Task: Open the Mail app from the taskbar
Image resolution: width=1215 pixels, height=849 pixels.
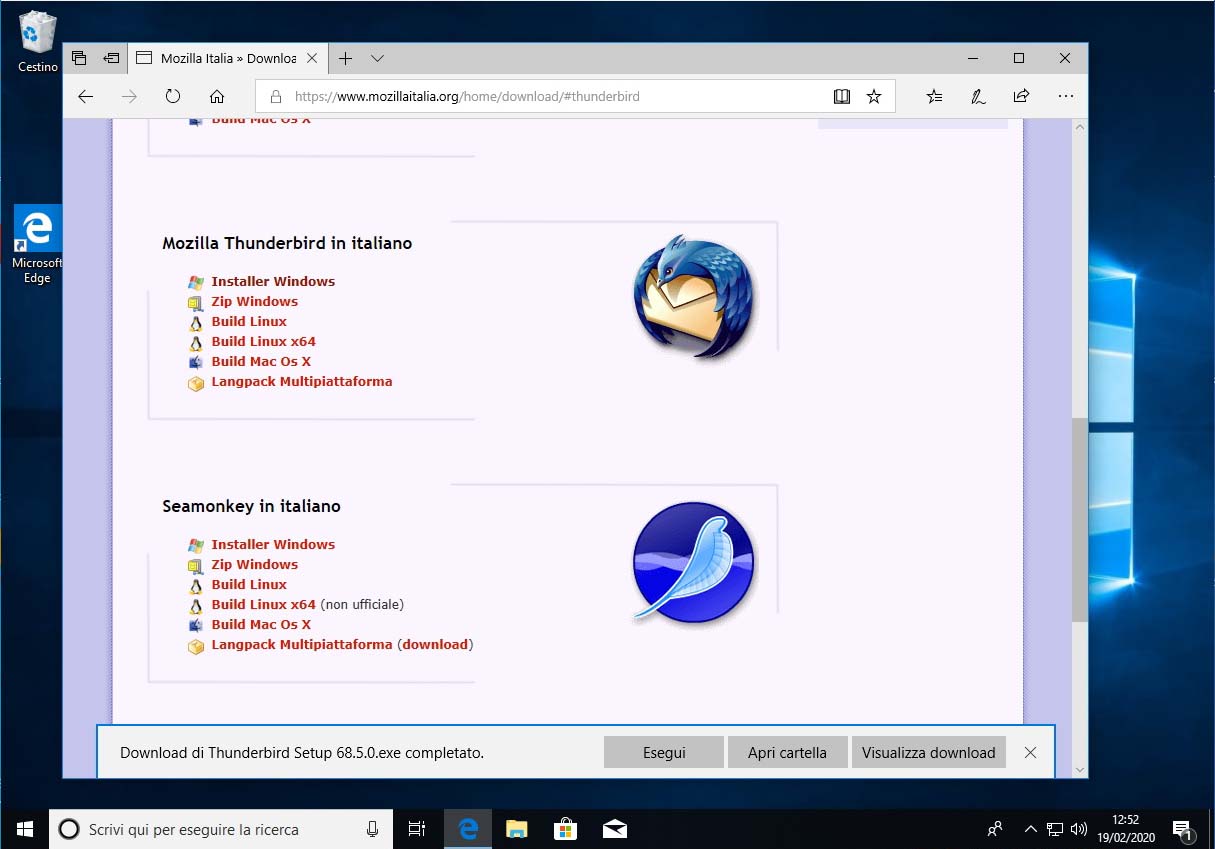Action: 615,829
